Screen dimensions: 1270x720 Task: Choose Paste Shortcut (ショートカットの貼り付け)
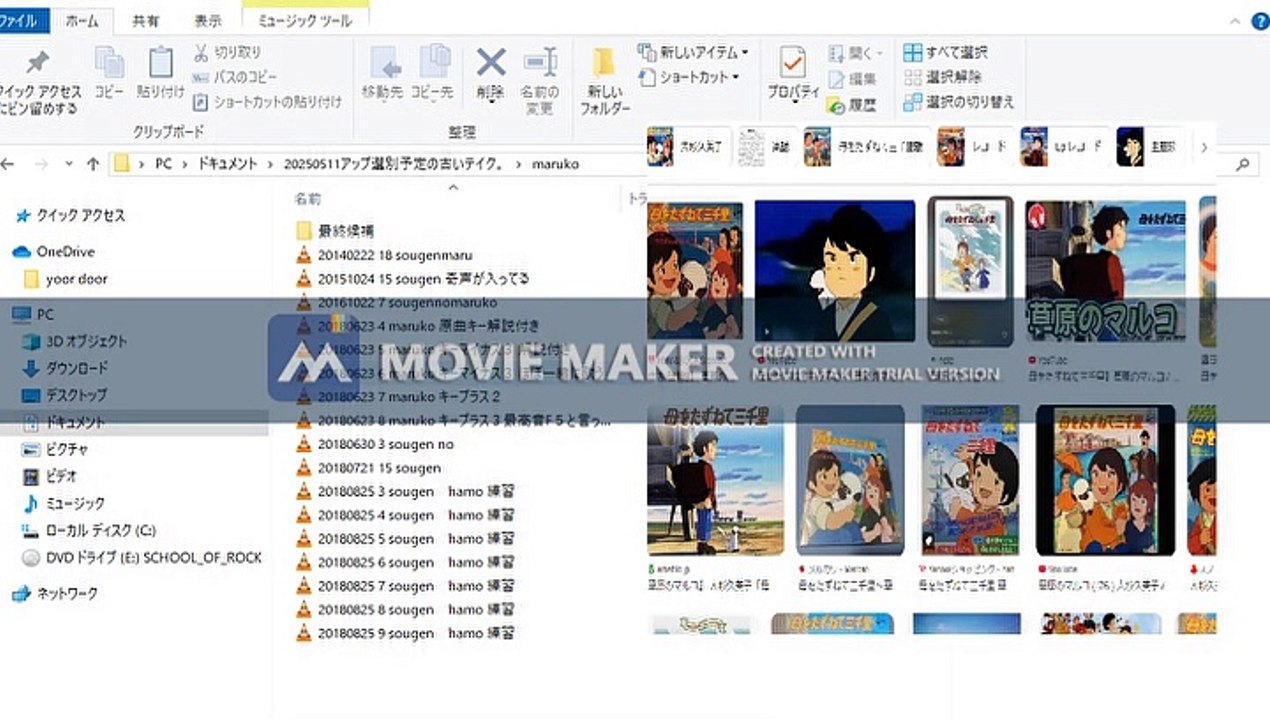[267, 101]
